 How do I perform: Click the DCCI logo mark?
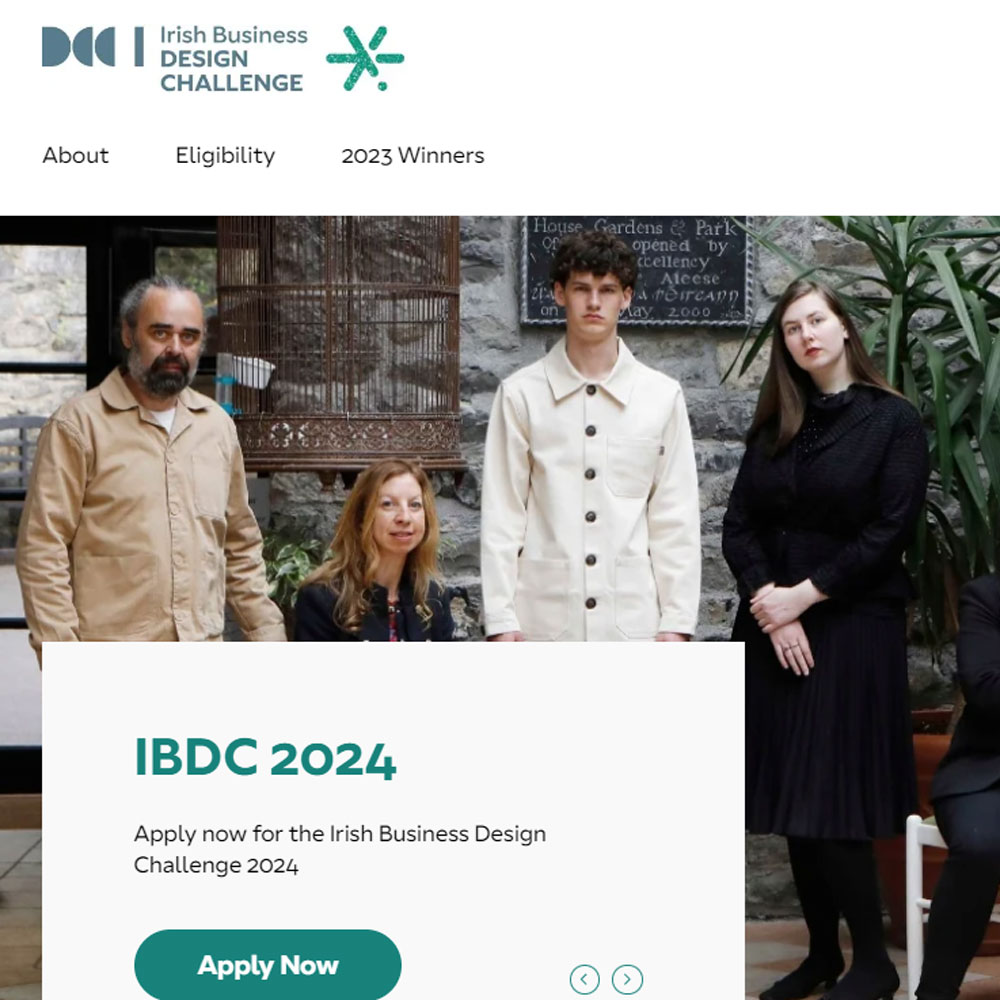[78, 47]
